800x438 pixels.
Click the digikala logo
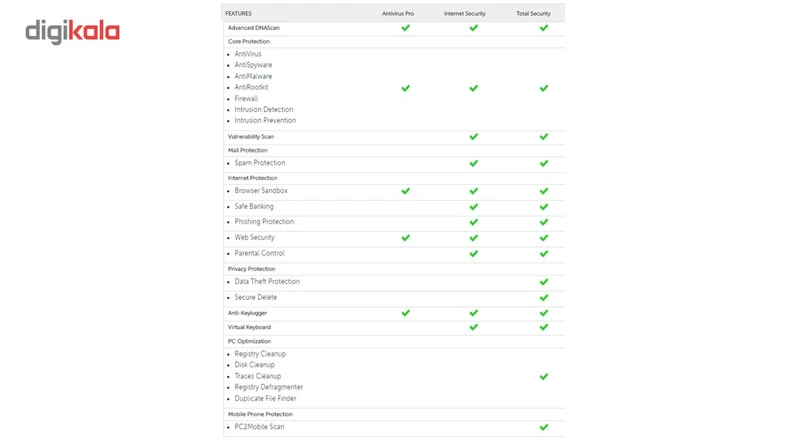coord(72,32)
